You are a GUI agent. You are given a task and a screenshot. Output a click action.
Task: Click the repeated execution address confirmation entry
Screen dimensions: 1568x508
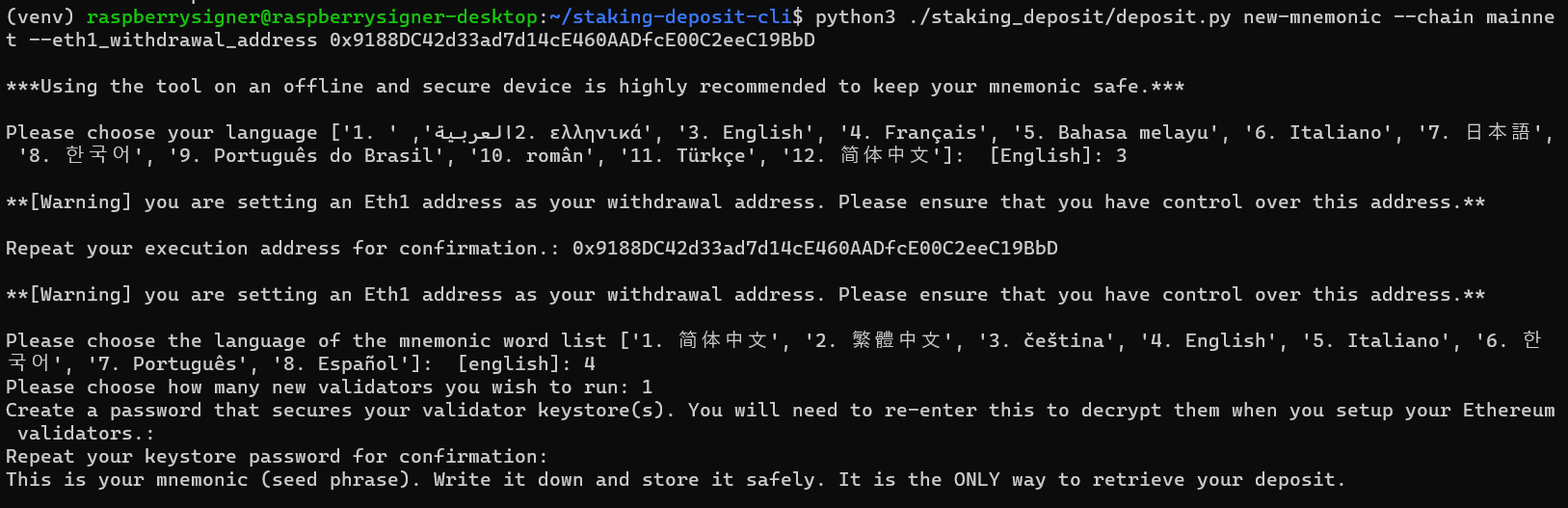point(814,248)
